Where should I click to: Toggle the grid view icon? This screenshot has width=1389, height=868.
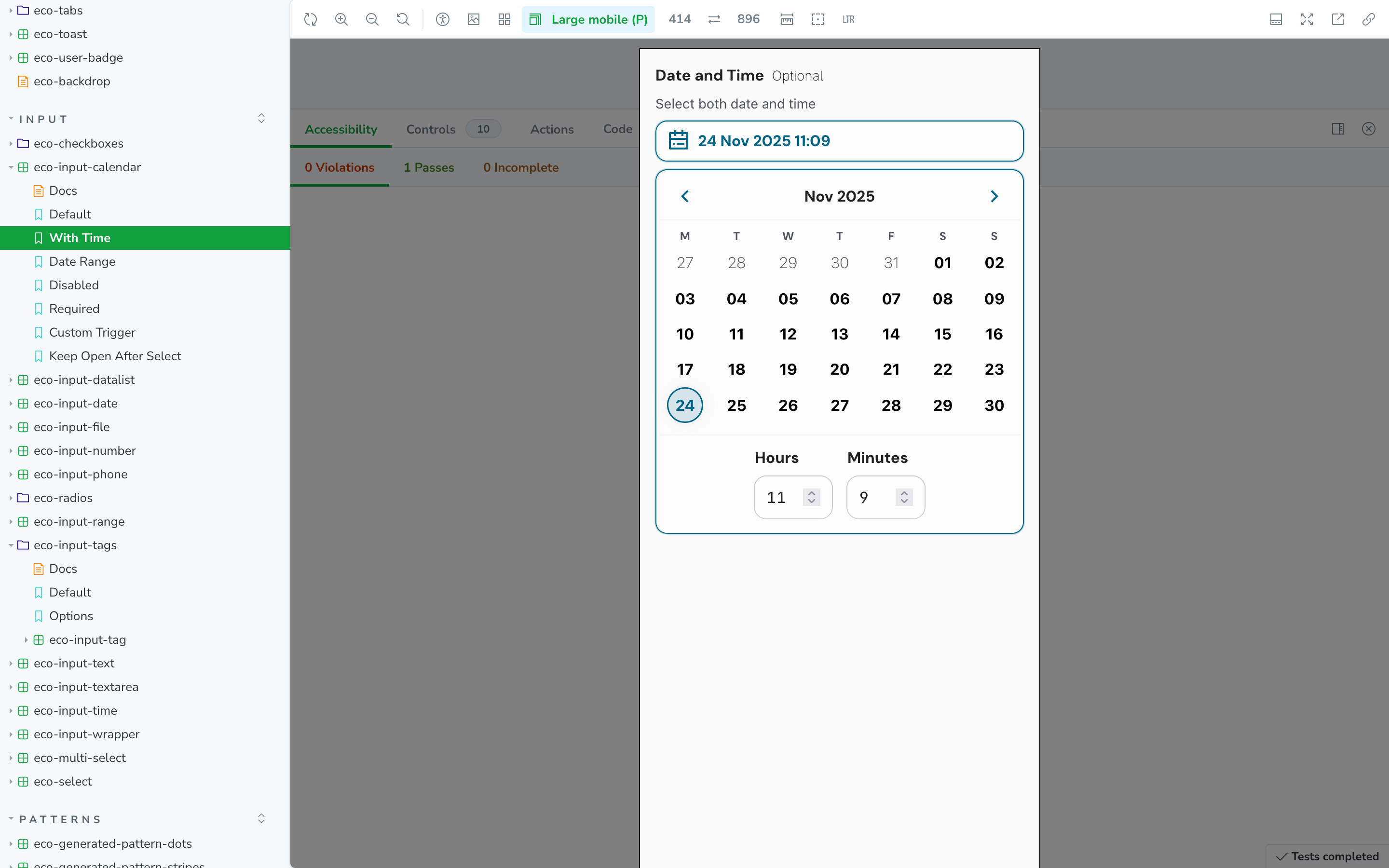[x=504, y=19]
